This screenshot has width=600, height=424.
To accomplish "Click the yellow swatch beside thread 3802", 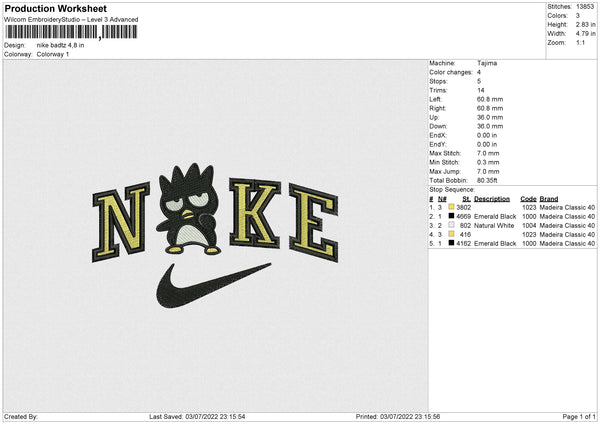I will 451,207.
